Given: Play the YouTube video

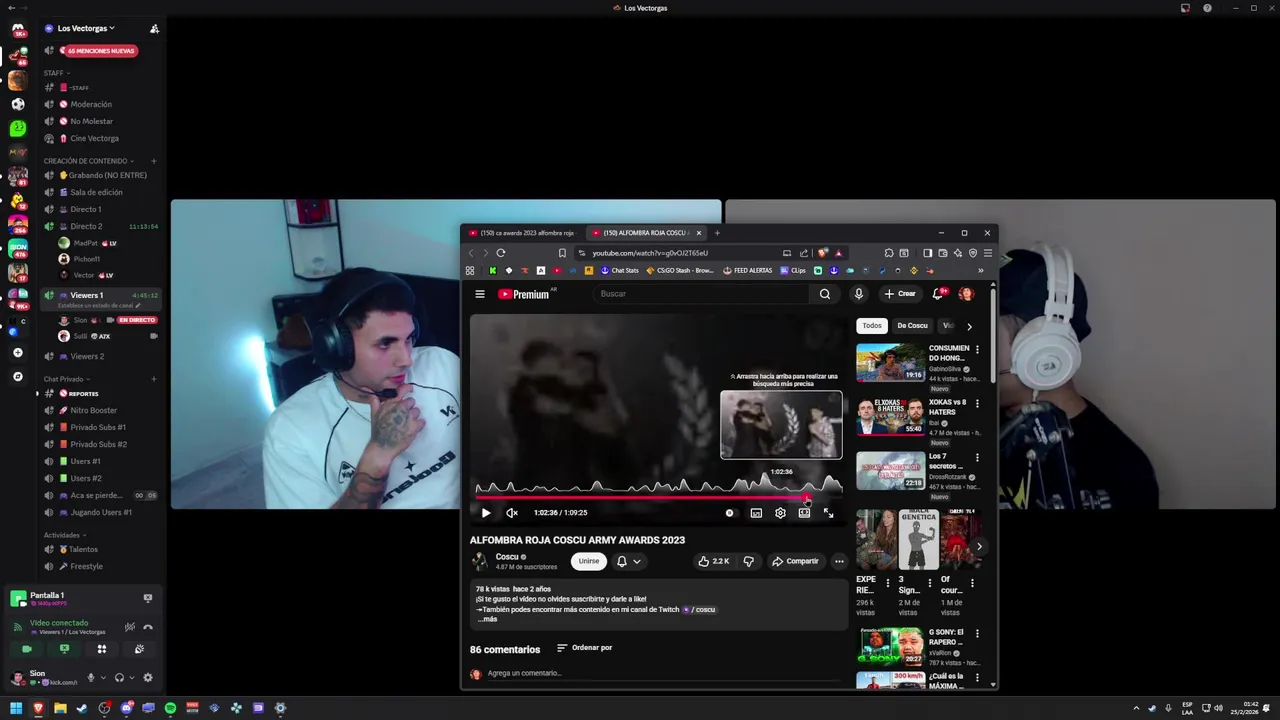Looking at the screenshot, I should [x=486, y=513].
